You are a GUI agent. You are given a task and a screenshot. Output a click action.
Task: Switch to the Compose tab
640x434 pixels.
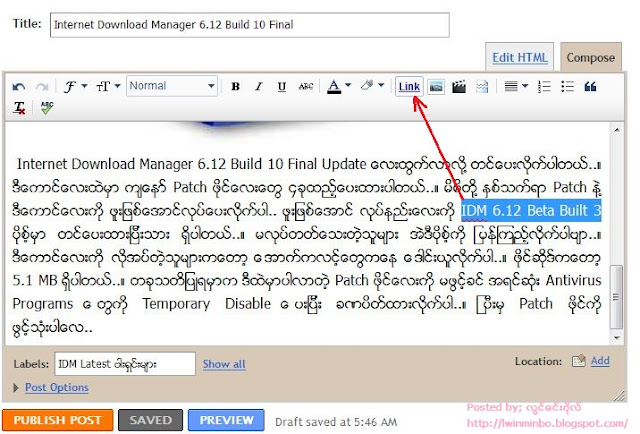point(591,58)
